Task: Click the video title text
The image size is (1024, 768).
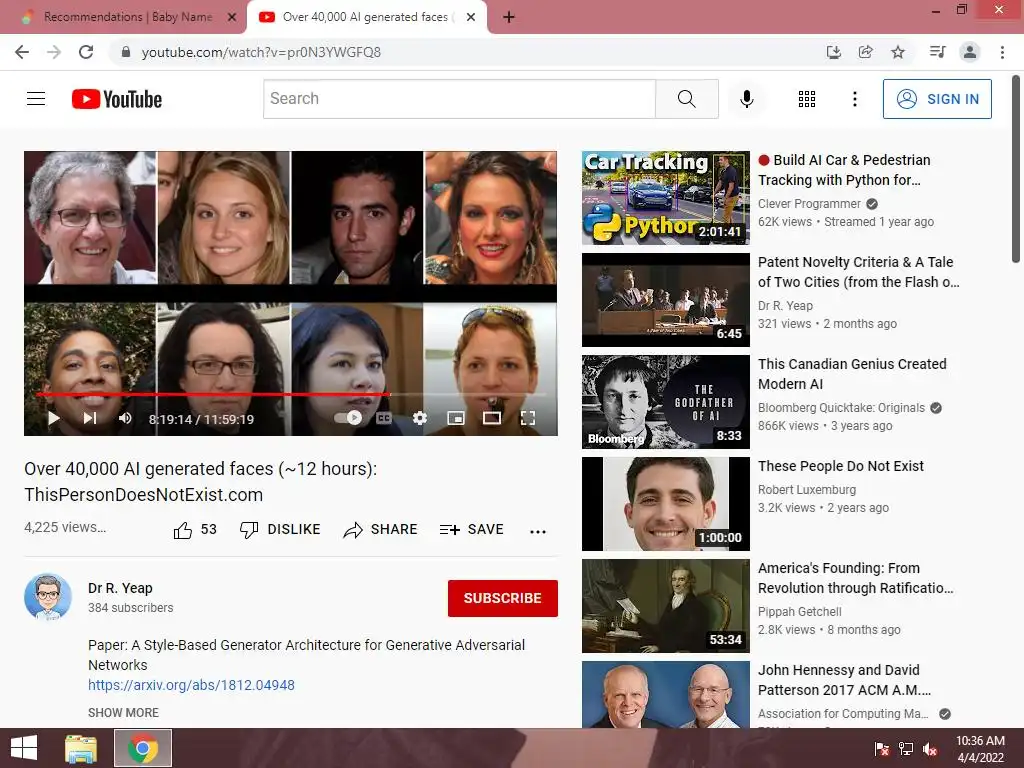Action: pos(200,482)
